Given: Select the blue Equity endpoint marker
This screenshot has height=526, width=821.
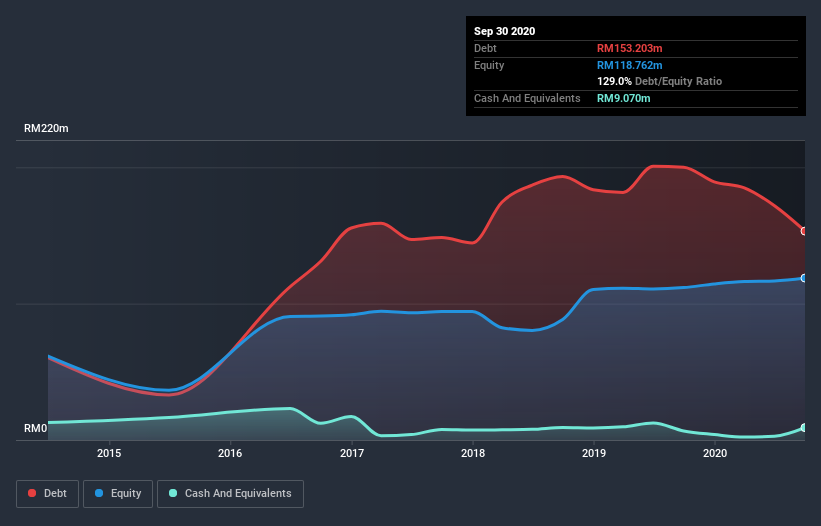Looking at the screenshot, I should pos(804,278).
